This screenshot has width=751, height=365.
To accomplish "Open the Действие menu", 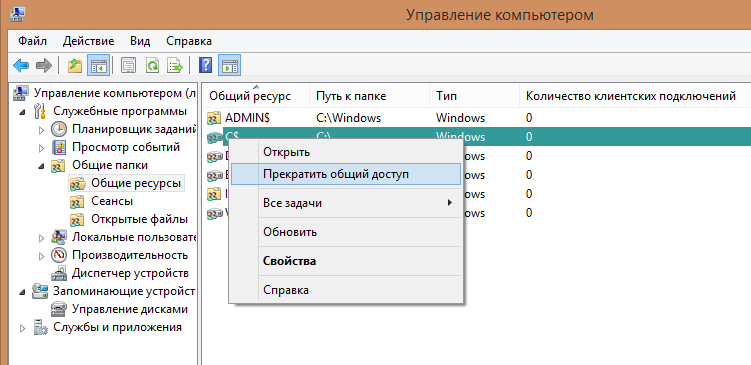I will 89,41.
